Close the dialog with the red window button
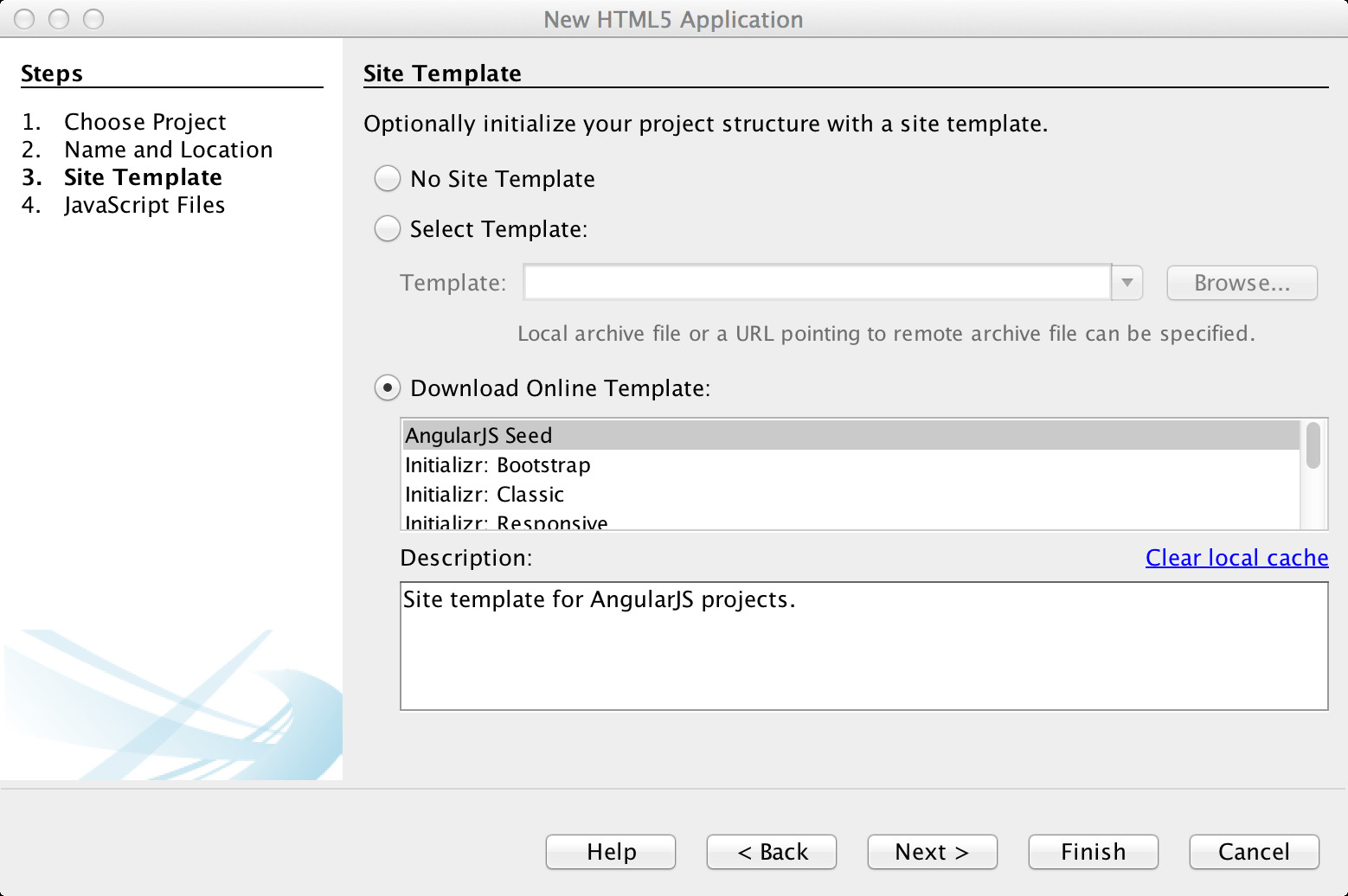Image resolution: width=1348 pixels, height=896 pixels. coord(24,19)
